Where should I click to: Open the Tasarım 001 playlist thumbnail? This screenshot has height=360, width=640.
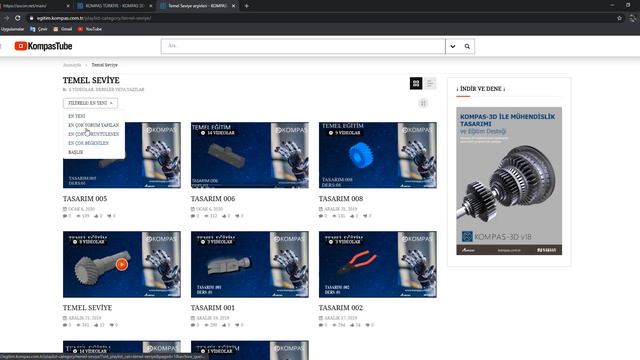pos(249,264)
